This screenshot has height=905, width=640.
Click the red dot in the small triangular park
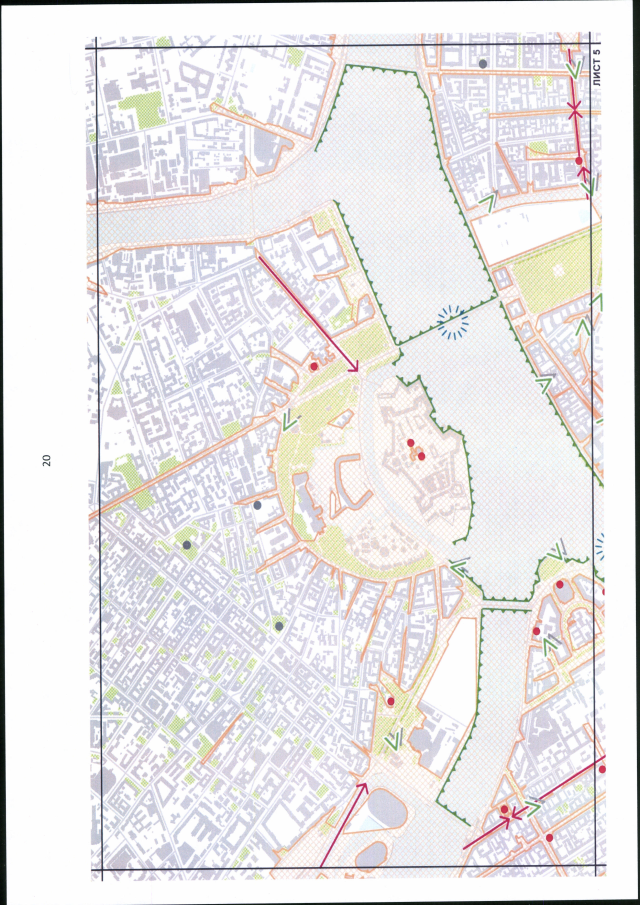tap(391, 702)
